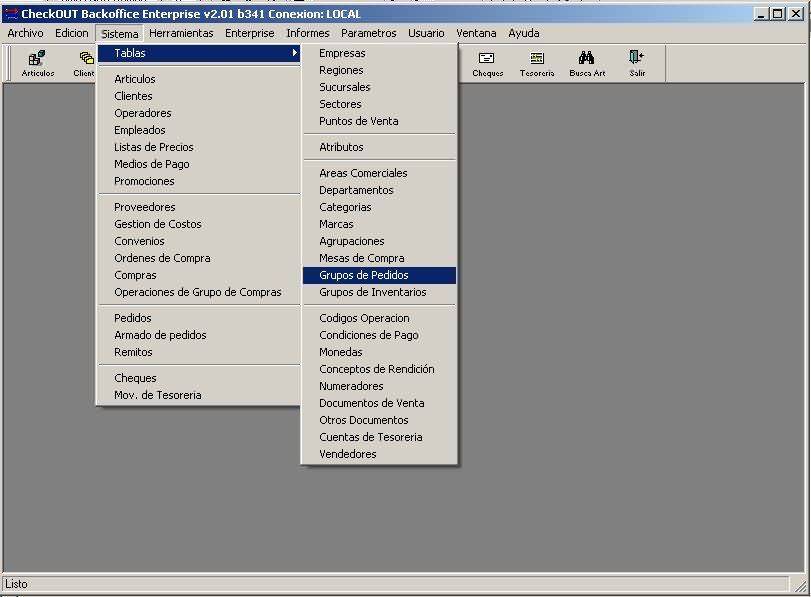Open the Articulos toolbar icon
This screenshot has width=811, height=597.
point(38,64)
